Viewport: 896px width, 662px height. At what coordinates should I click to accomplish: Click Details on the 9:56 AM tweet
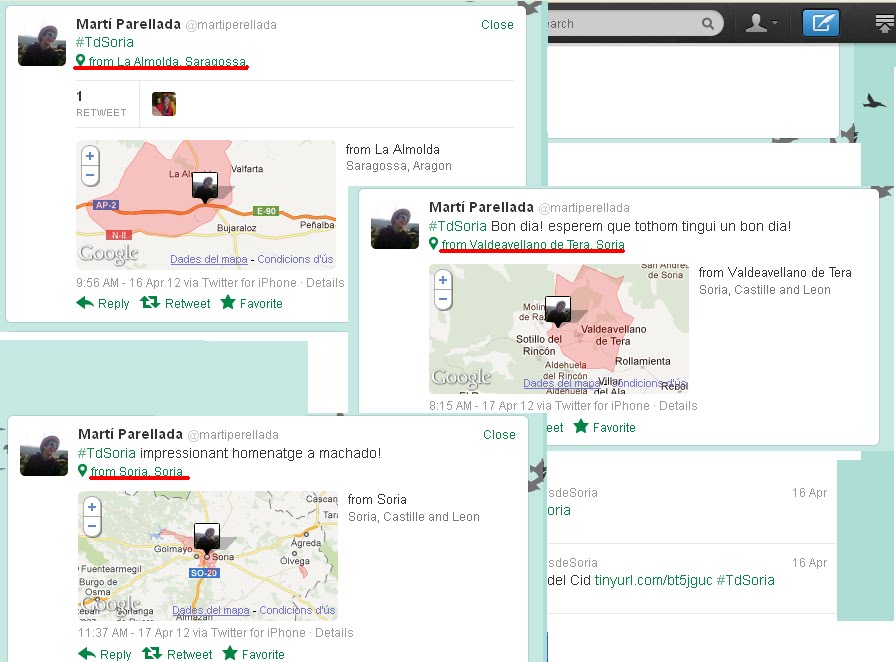(x=325, y=283)
